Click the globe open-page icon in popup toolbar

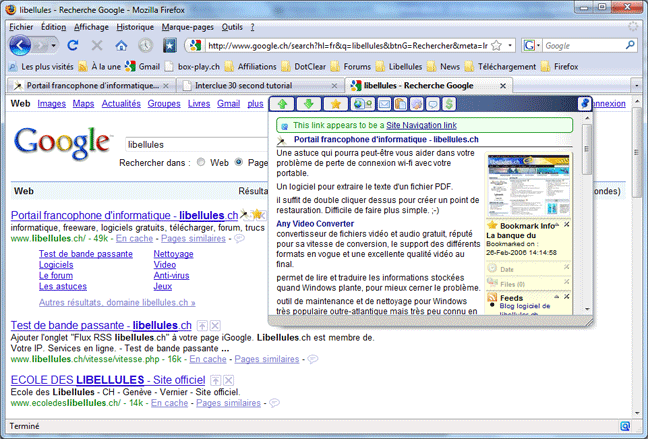click(x=362, y=104)
